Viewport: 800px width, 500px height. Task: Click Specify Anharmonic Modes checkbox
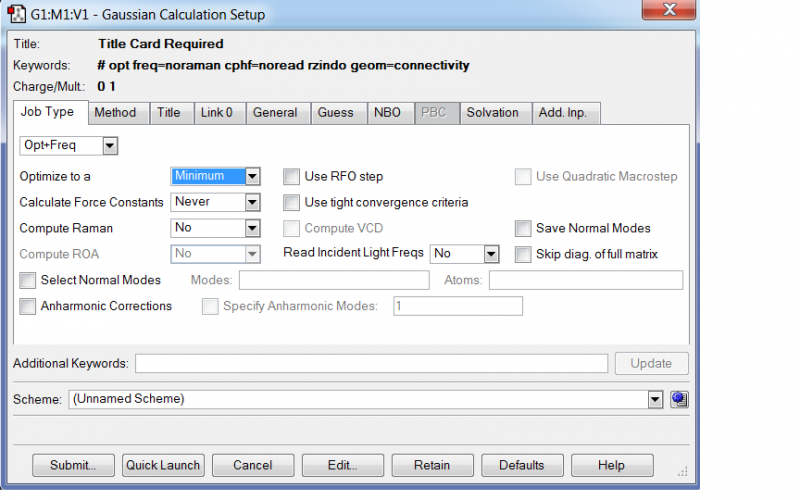coord(210,306)
